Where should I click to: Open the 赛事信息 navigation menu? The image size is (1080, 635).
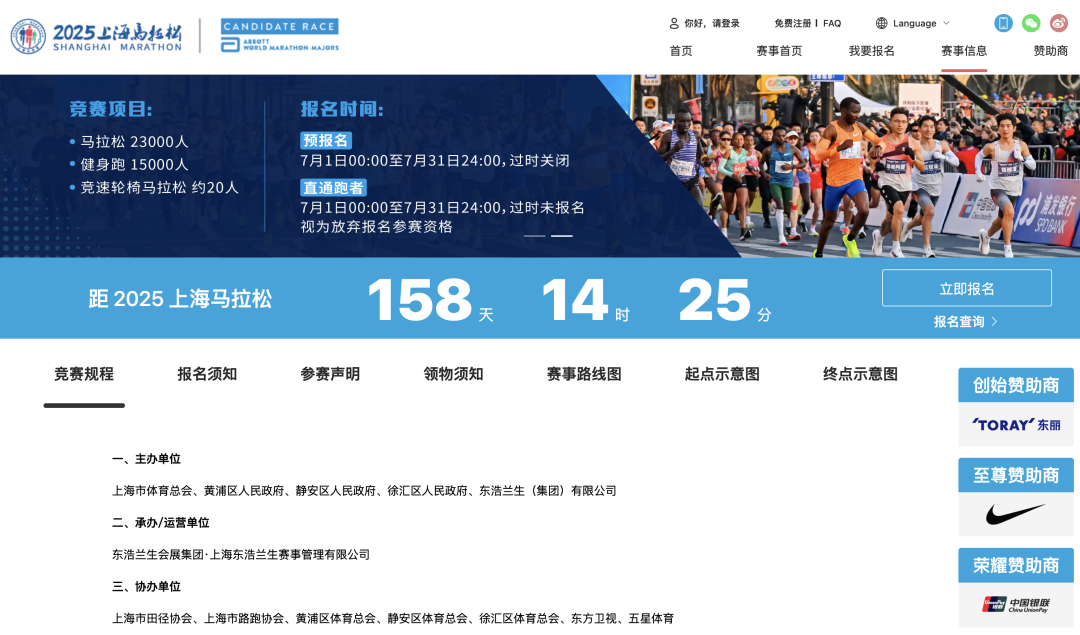point(963,51)
